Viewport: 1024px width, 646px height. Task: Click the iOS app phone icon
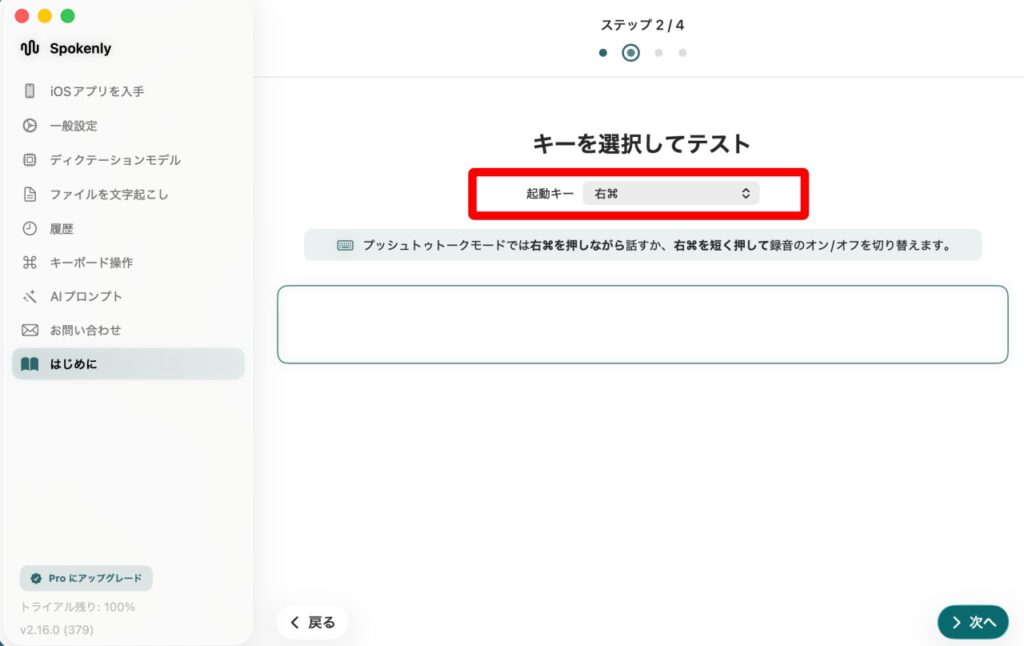(30, 91)
